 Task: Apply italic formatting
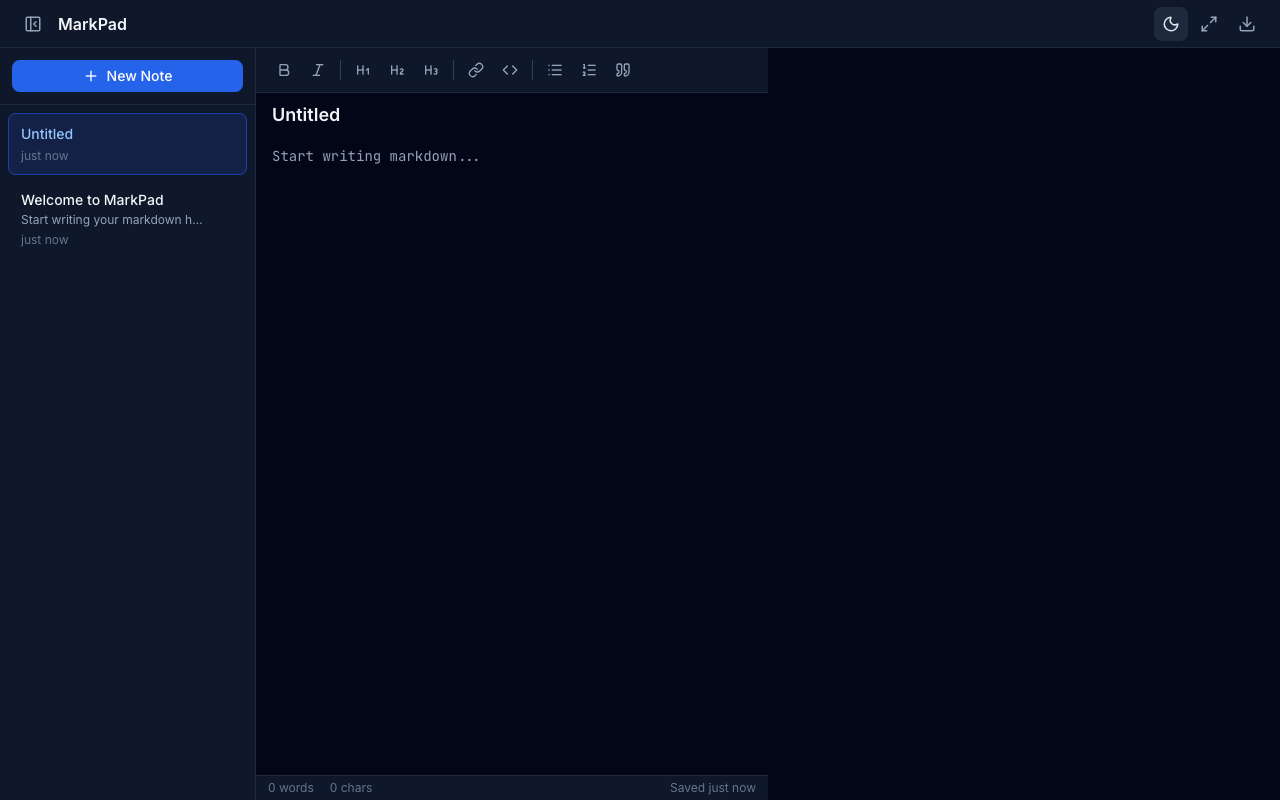318,70
